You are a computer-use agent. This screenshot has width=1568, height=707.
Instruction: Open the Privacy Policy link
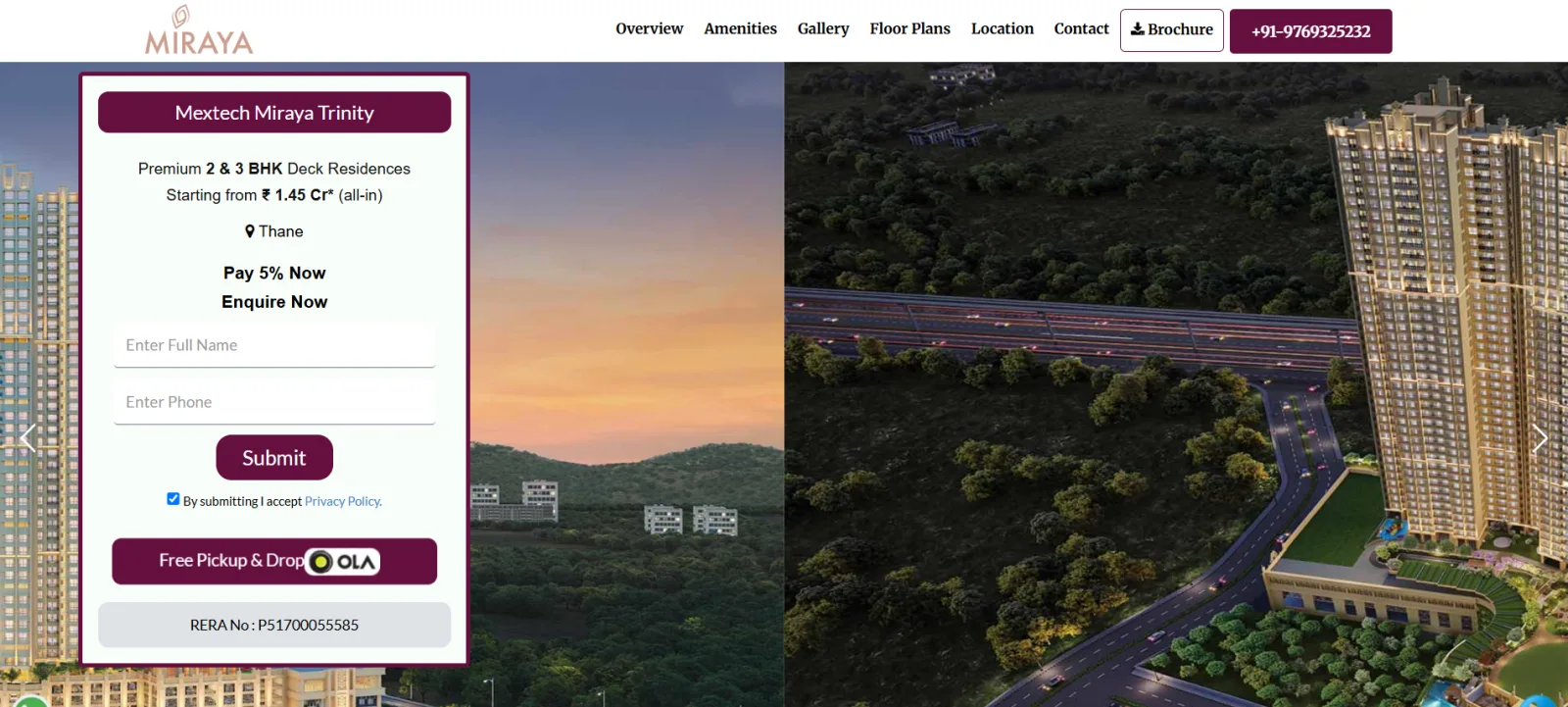(343, 501)
